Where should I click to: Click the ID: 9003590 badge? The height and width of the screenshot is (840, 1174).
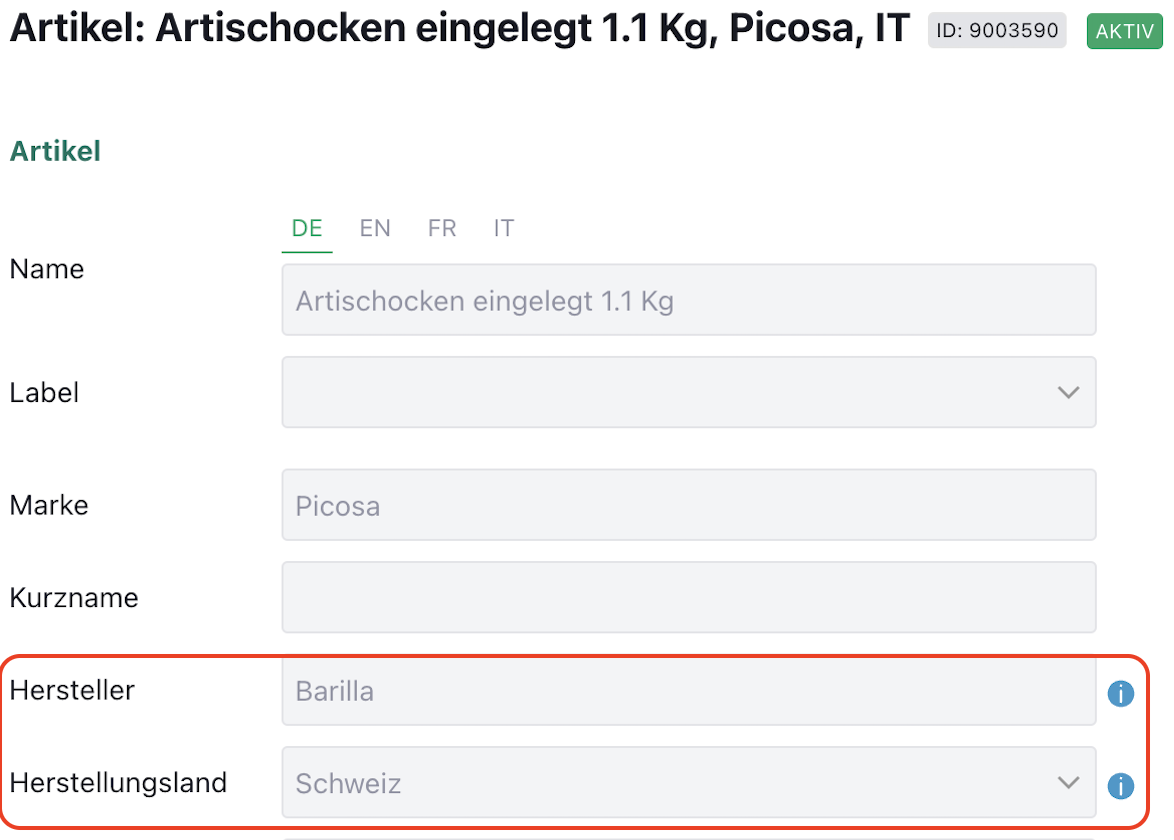coord(996,31)
